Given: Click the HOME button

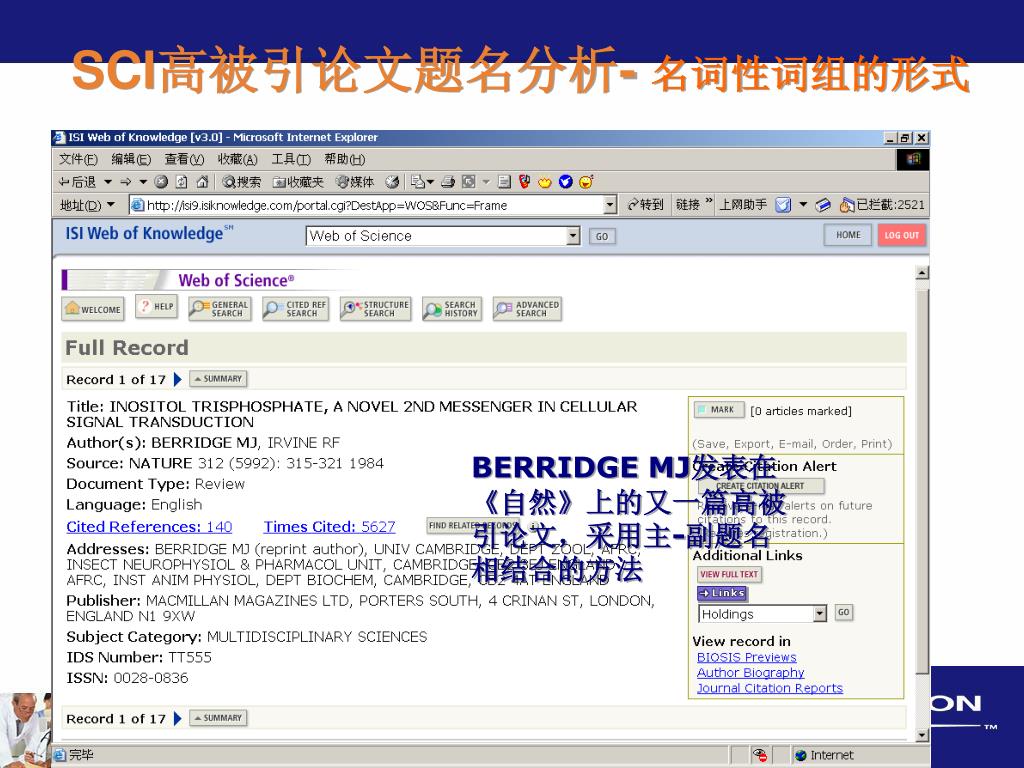Looking at the screenshot, I should pos(848,235).
